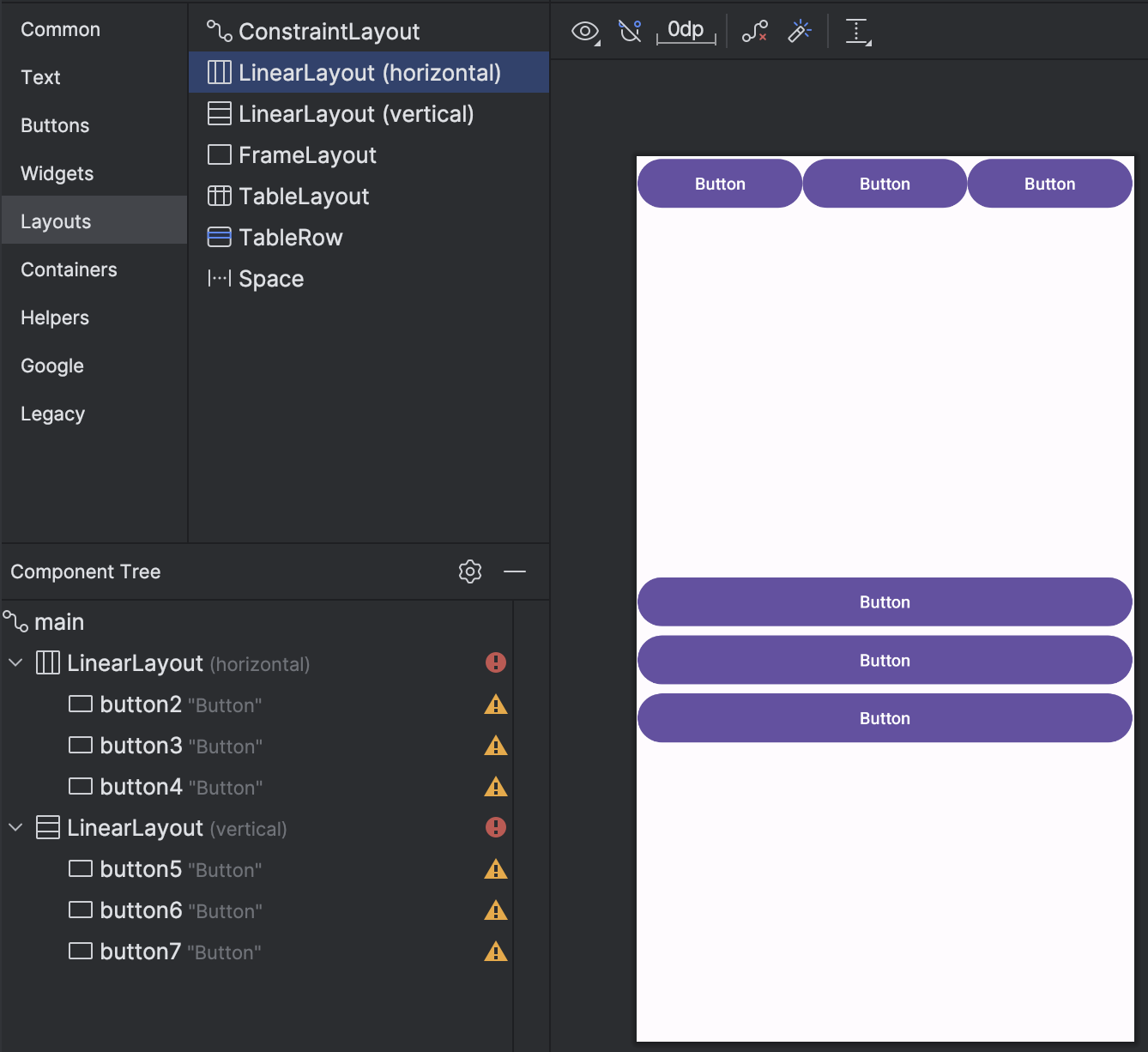Collapse LinearLayout (vertical) tree node

coord(15,827)
